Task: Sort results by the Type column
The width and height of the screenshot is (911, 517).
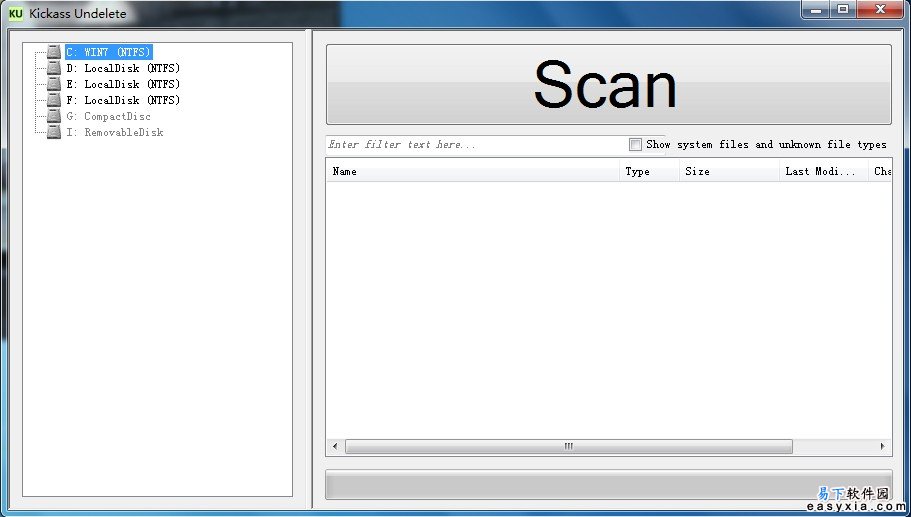Action: [x=650, y=171]
